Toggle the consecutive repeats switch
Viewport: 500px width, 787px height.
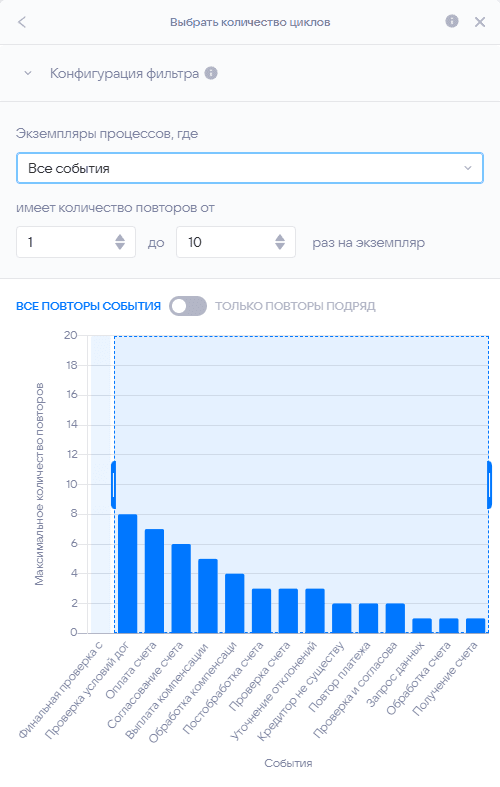click(x=188, y=306)
